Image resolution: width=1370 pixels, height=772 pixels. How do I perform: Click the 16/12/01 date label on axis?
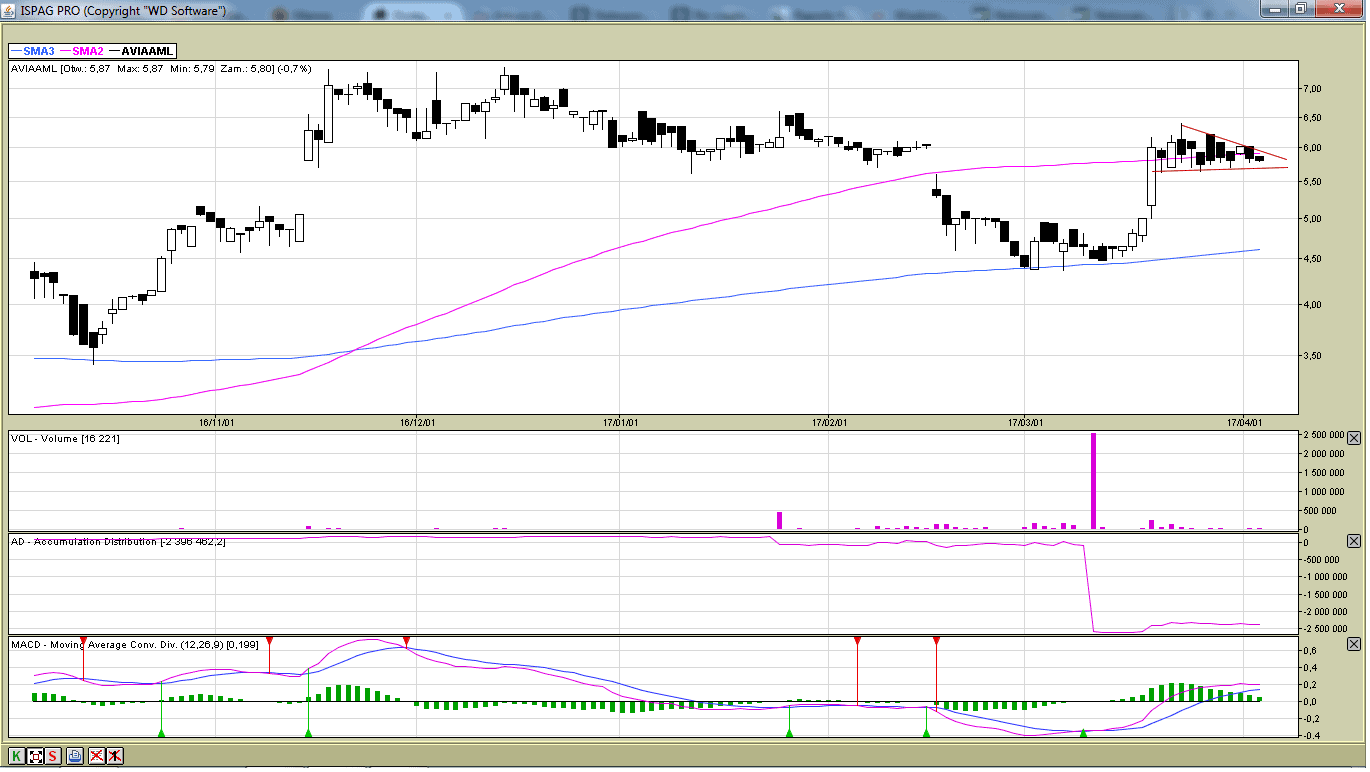point(415,423)
